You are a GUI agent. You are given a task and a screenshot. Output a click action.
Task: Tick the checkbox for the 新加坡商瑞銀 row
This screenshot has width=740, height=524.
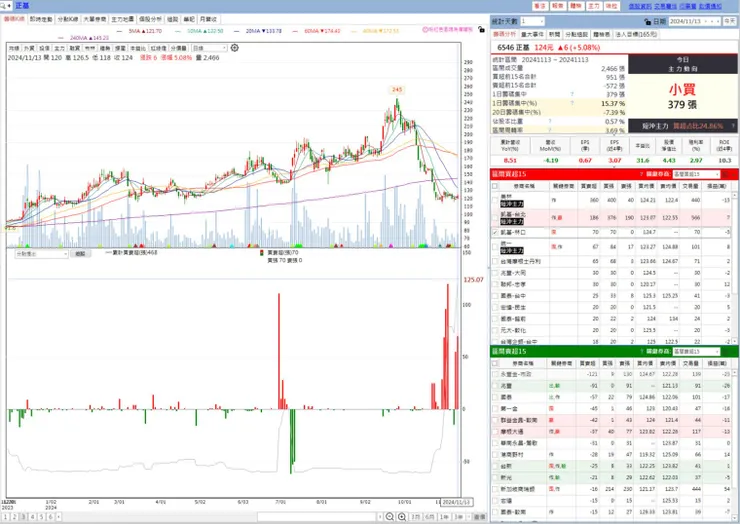(495, 489)
